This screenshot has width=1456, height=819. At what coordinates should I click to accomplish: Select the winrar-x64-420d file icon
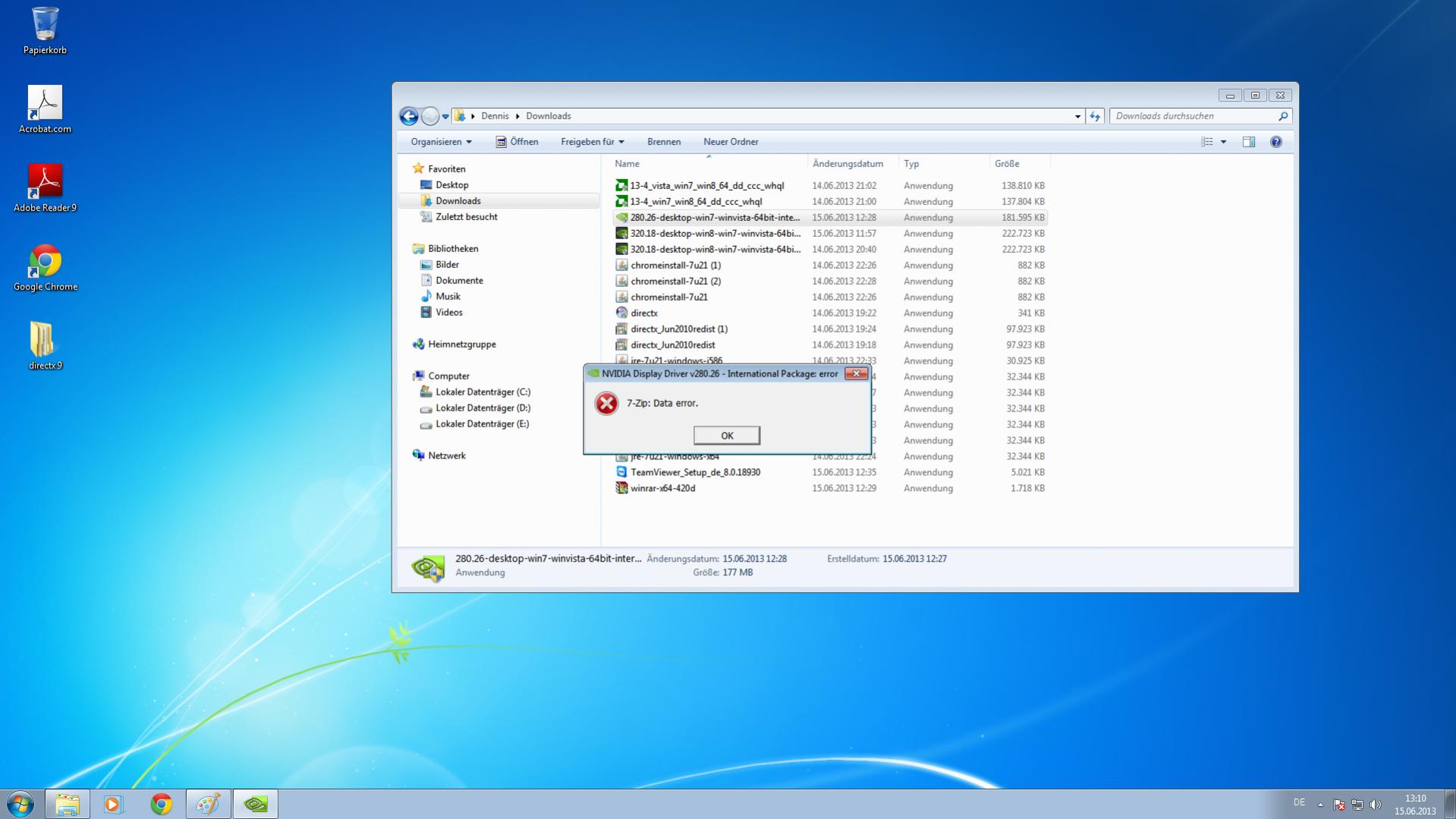click(621, 488)
